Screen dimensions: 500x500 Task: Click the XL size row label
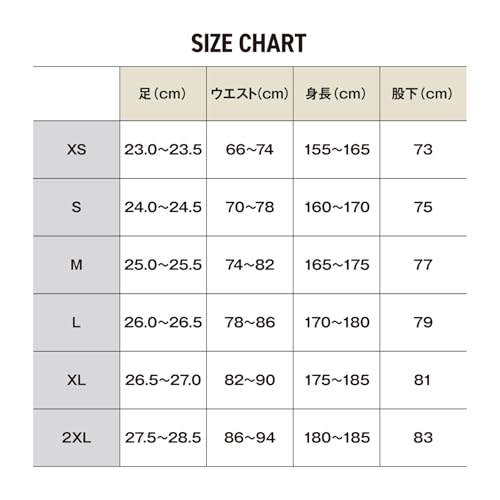76,380
